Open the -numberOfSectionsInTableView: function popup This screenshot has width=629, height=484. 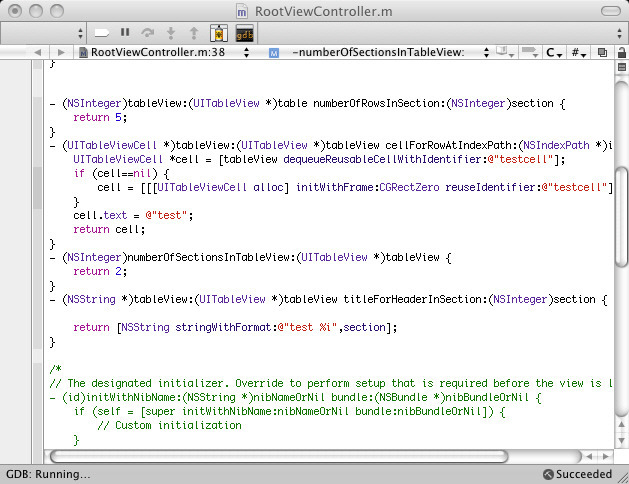(380, 52)
